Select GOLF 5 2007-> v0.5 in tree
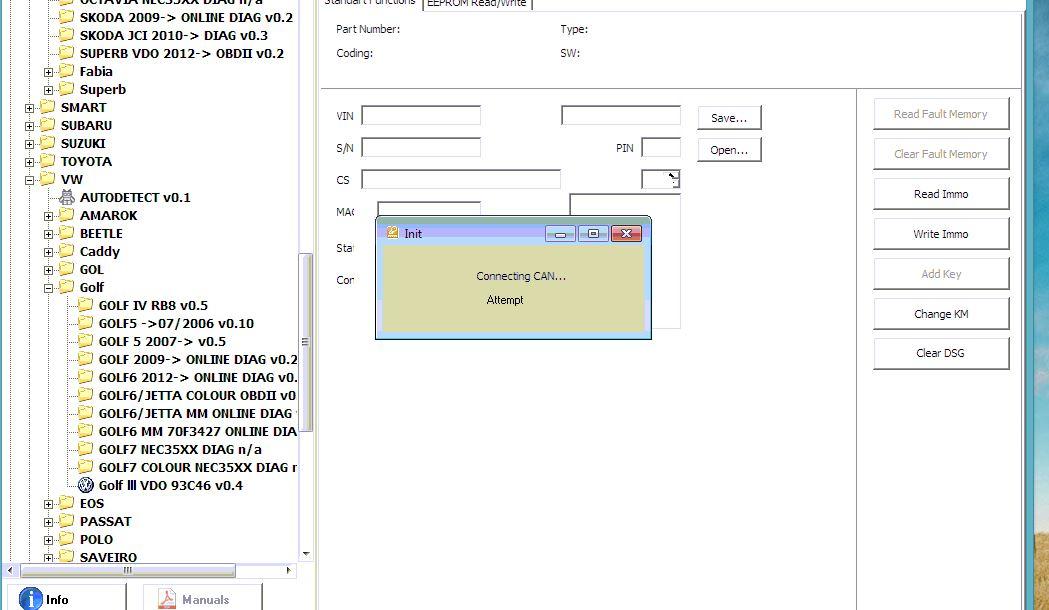 point(162,341)
